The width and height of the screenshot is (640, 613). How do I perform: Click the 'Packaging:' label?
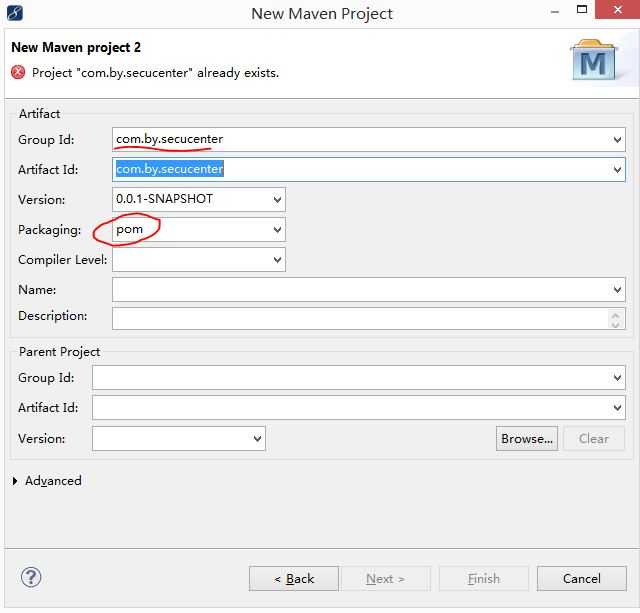[x=50, y=230]
